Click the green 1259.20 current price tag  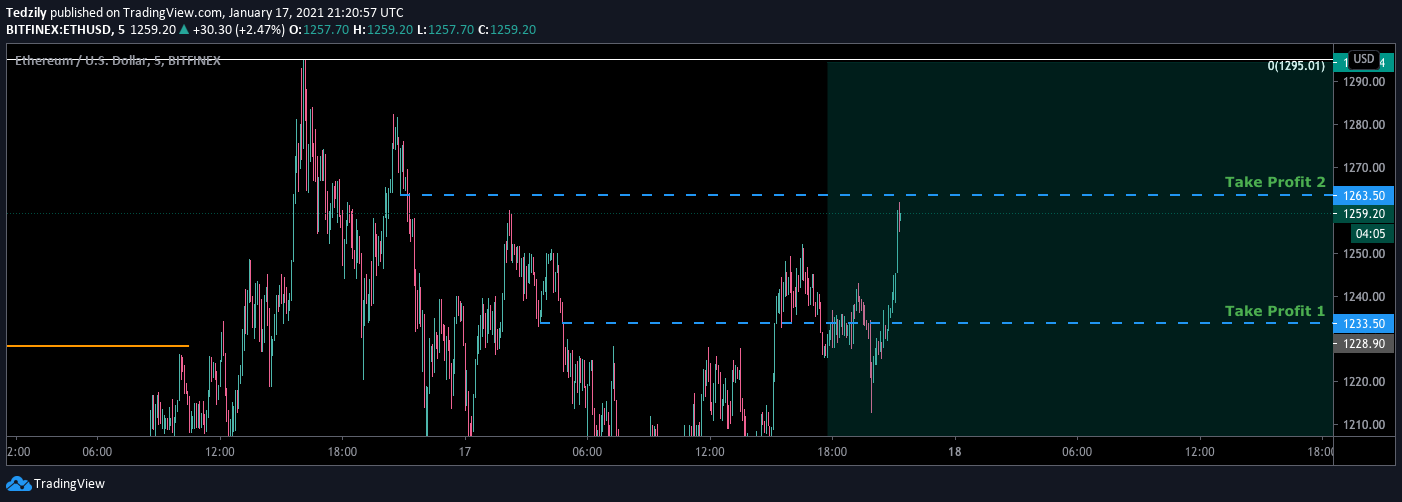pos(1365,214)
